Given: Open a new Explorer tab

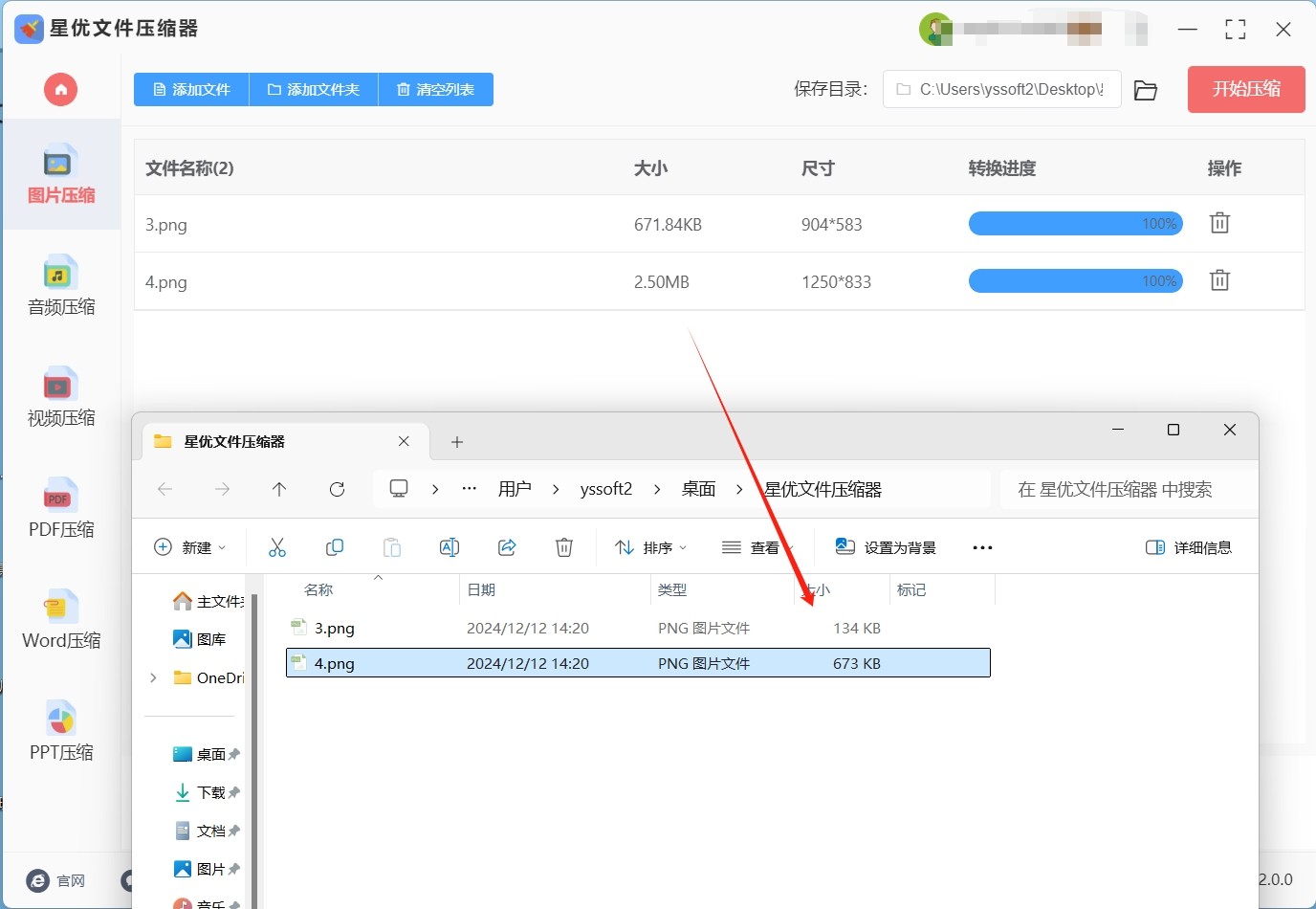Looking at the screenshot, I should (x=457, y=442).
